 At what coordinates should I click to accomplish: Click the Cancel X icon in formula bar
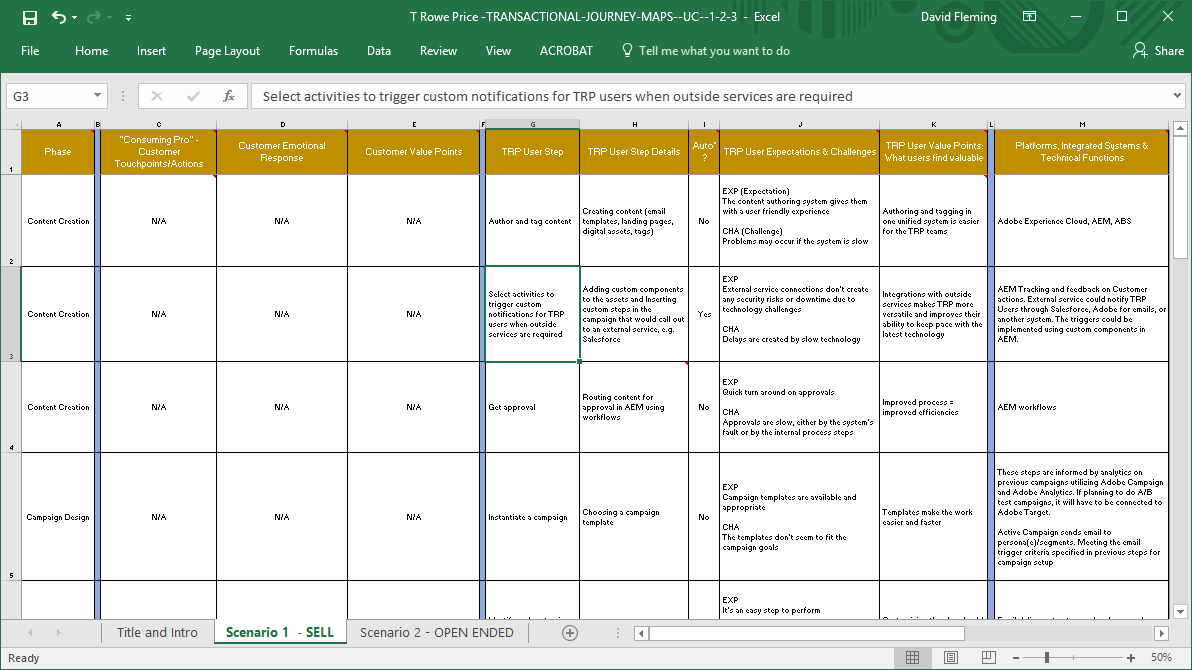tap(157, 96)
